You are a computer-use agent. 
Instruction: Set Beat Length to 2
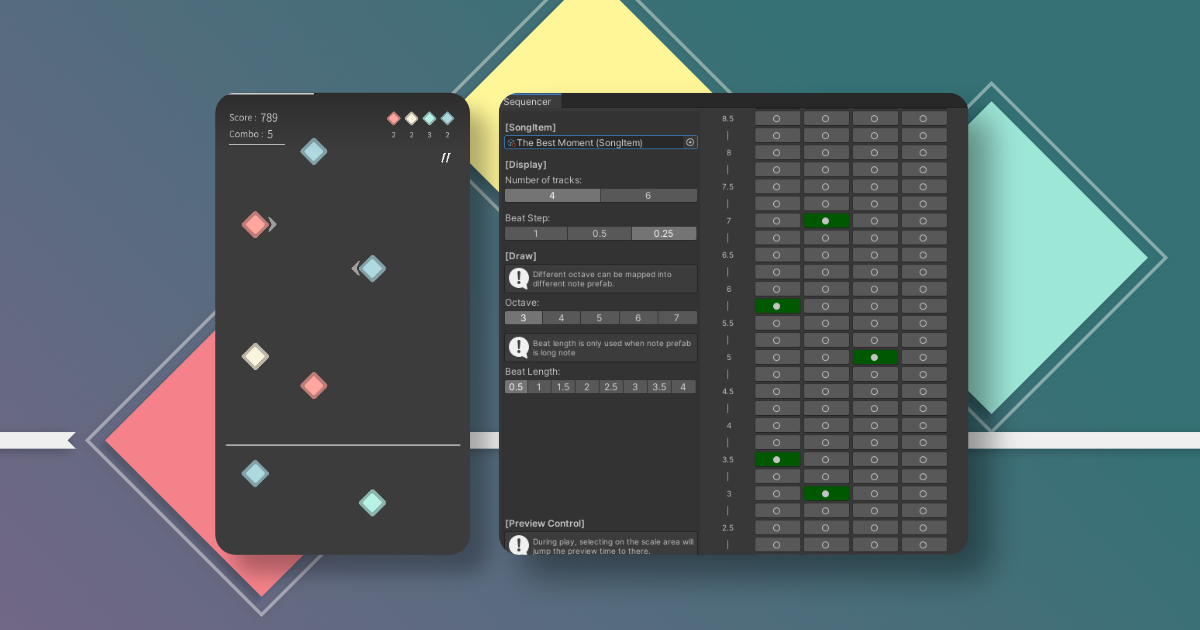tap(587, 386)
